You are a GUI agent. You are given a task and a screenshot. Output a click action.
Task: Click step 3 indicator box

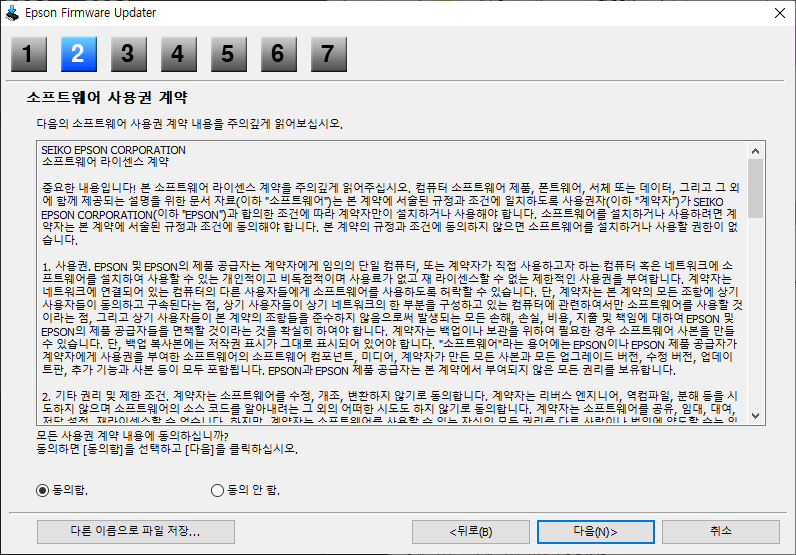click(x=129, y=54)
